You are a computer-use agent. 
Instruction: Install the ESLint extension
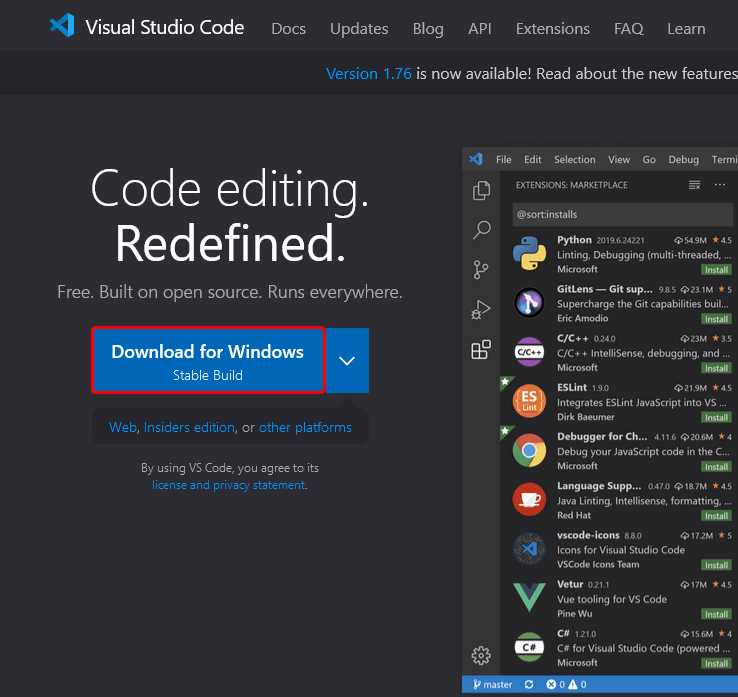(x=716, y=417)
